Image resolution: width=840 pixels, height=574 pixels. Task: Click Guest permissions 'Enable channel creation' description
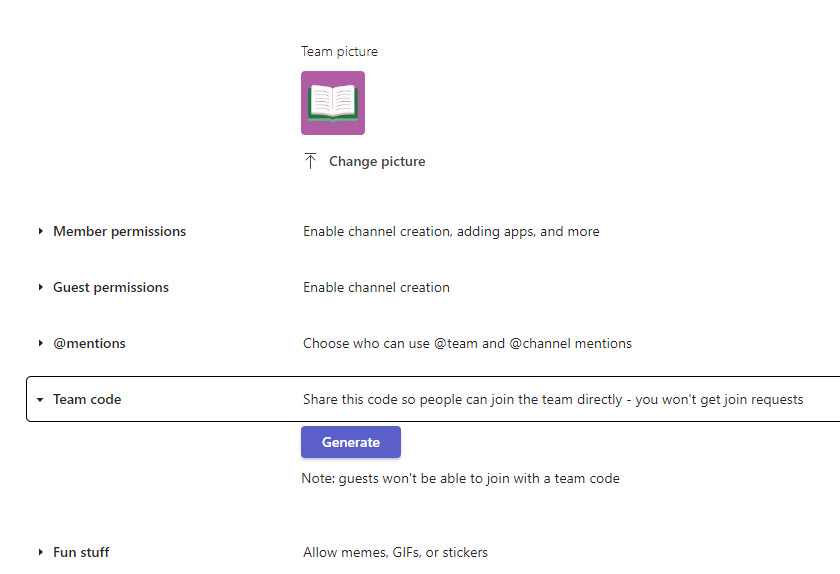click(x=376, y=287)
